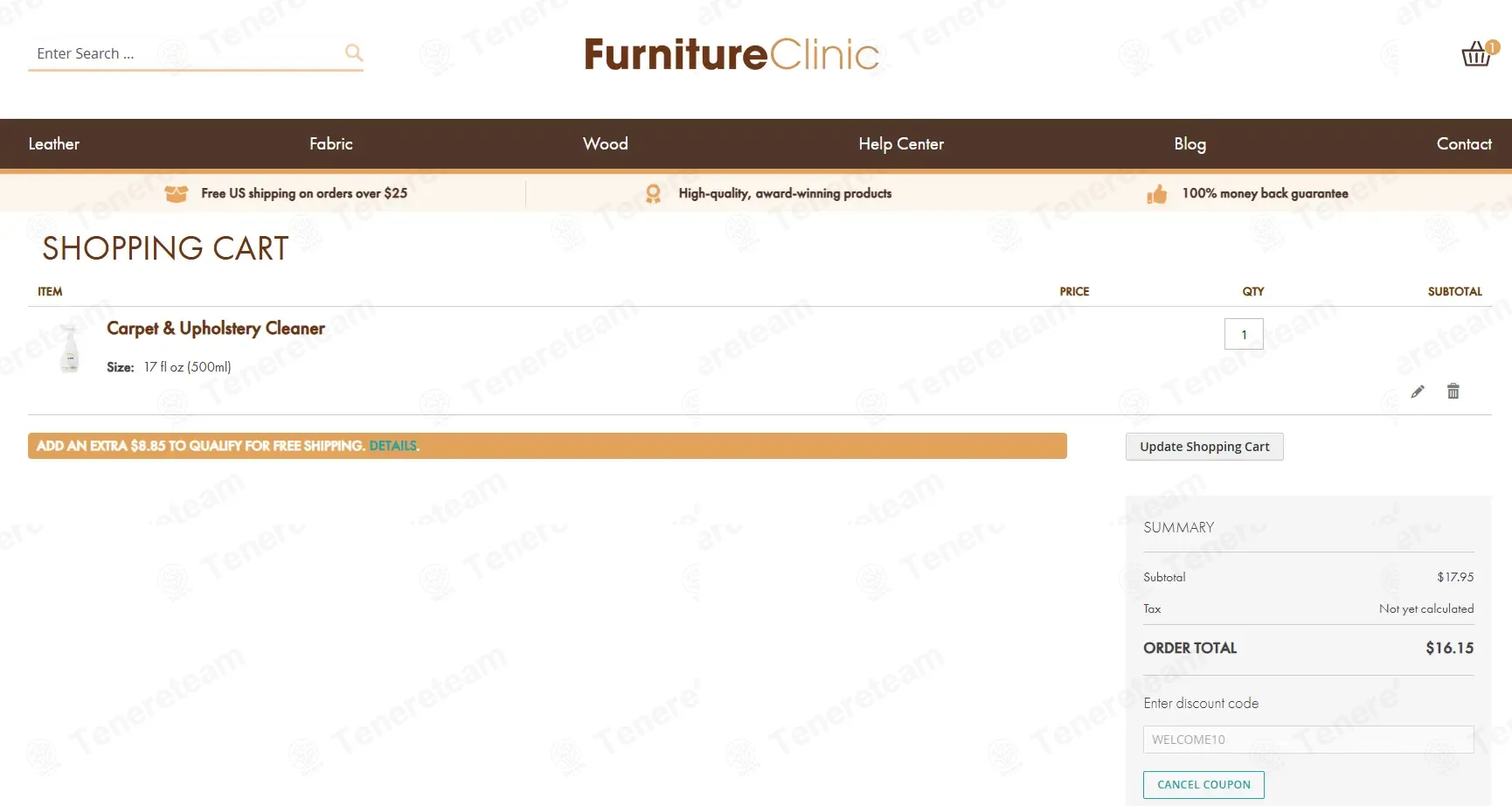Open free shipping DETAILS link
Viewport: 1512px width, 806px height.
(392, 446)
